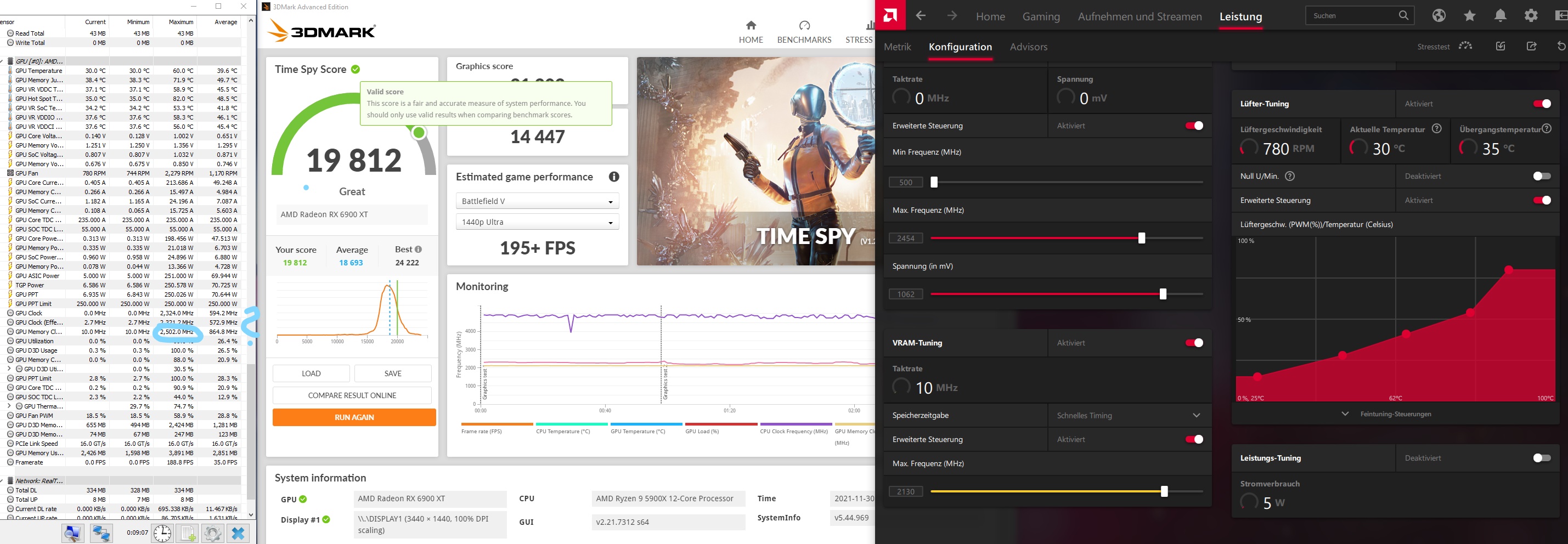Open the Schnelles Timing dropdown
Screen dimensions: 1568x544
tap(1129, 415)
